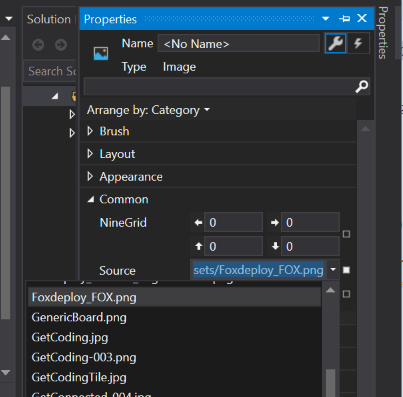Viewport: 403px width, 397px height.
Task: Click the magnifier icon in properties search
Action: [x=362, y=86]
